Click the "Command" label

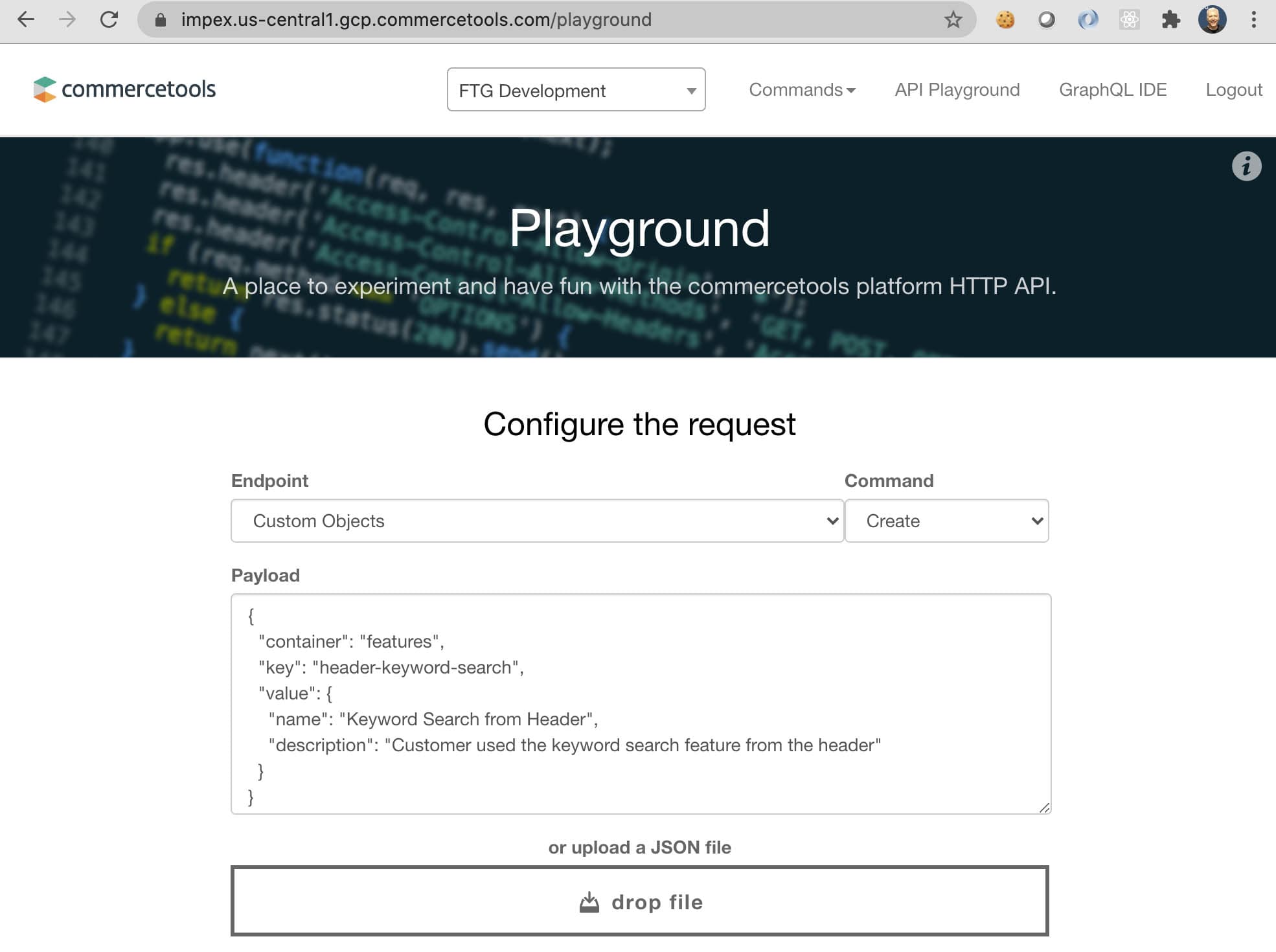[889, 481]
